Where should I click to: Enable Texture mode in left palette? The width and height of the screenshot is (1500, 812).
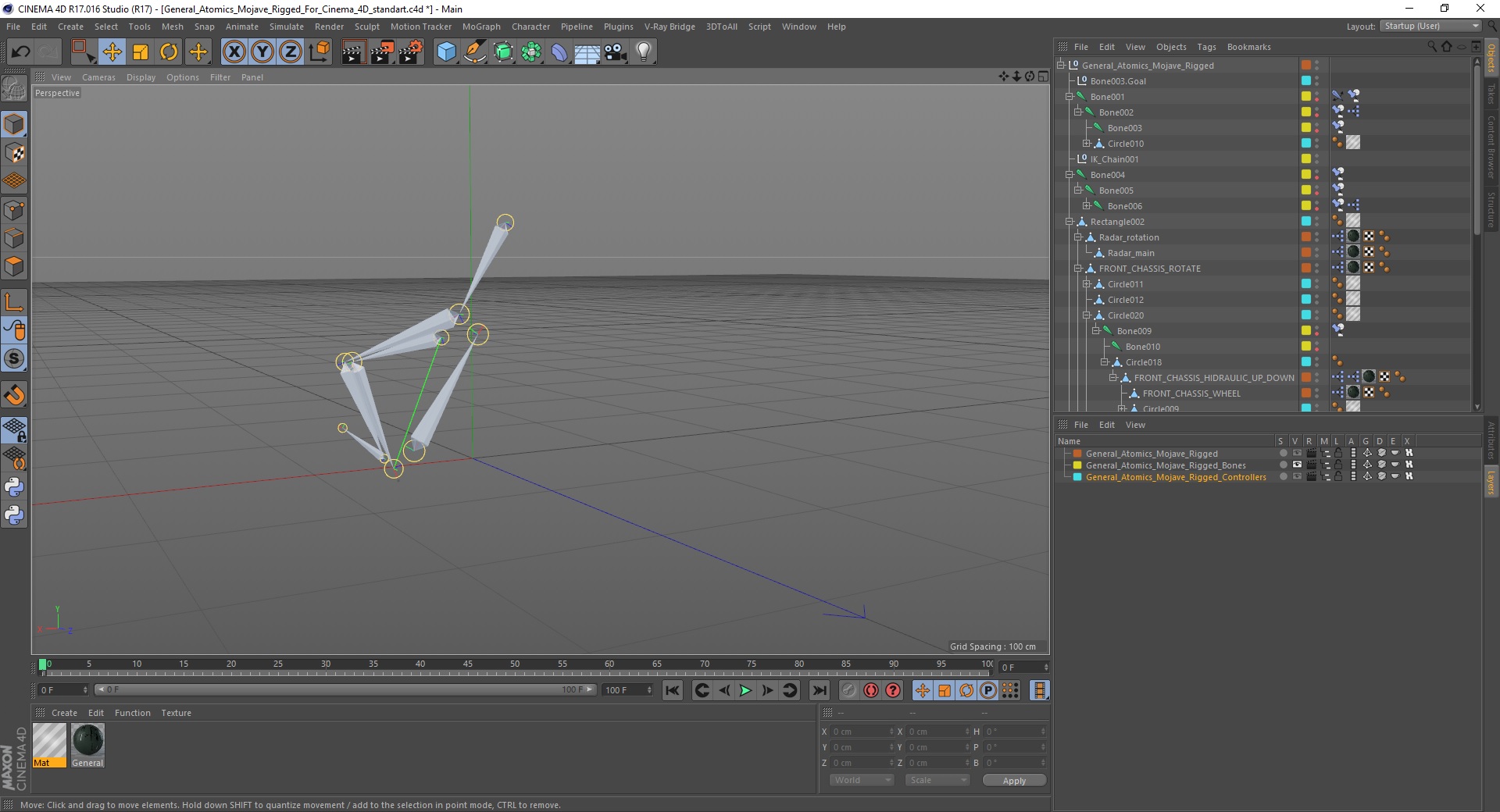[14, 153]
